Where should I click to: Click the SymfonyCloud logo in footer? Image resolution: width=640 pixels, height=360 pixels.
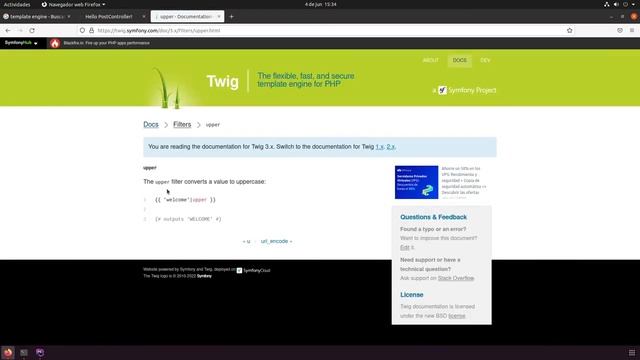253,270
